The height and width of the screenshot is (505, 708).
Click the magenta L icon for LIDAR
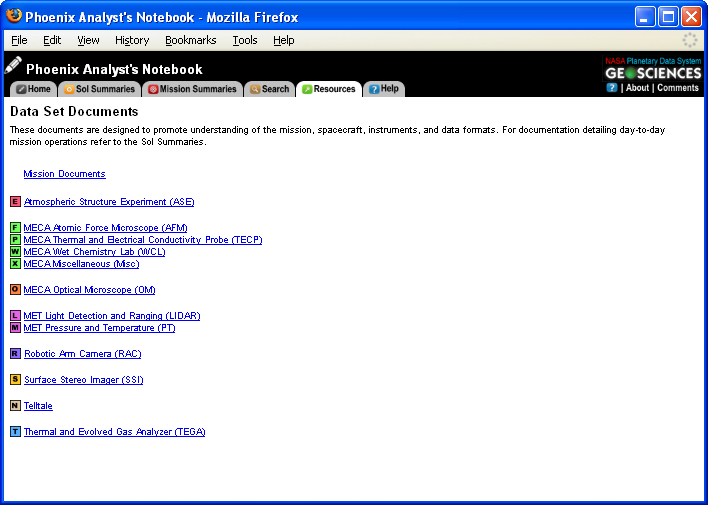[x=15, y=315]
